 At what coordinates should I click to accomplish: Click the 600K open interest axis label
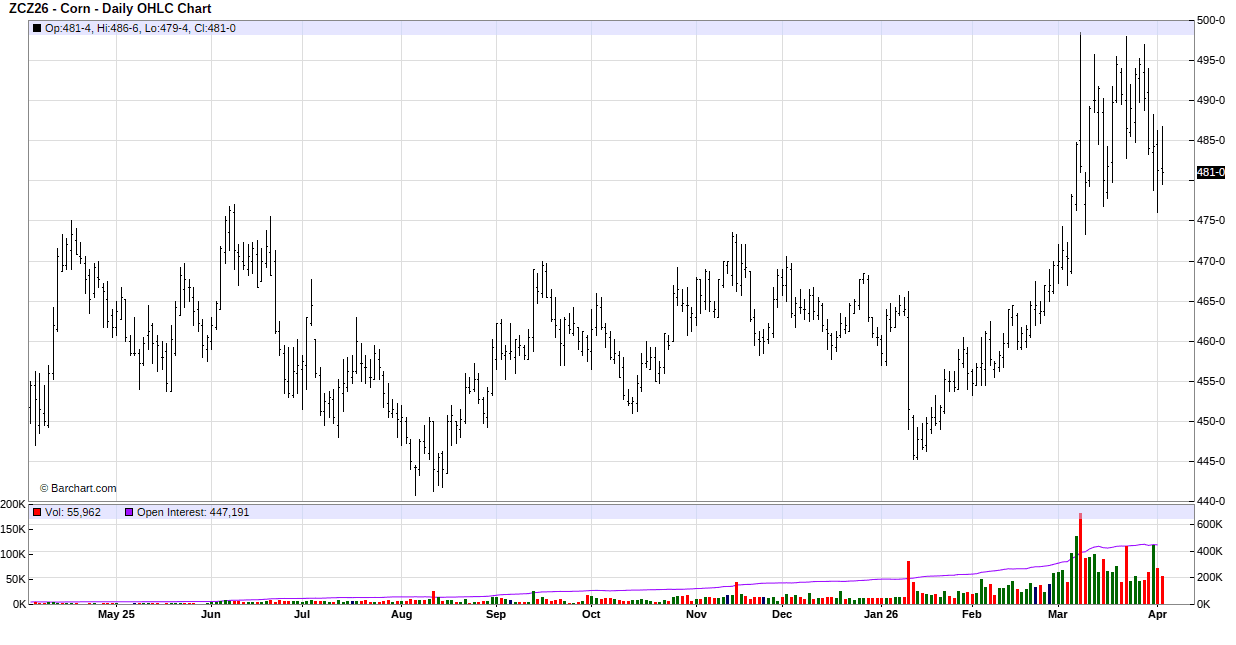tap(1211, 524)
